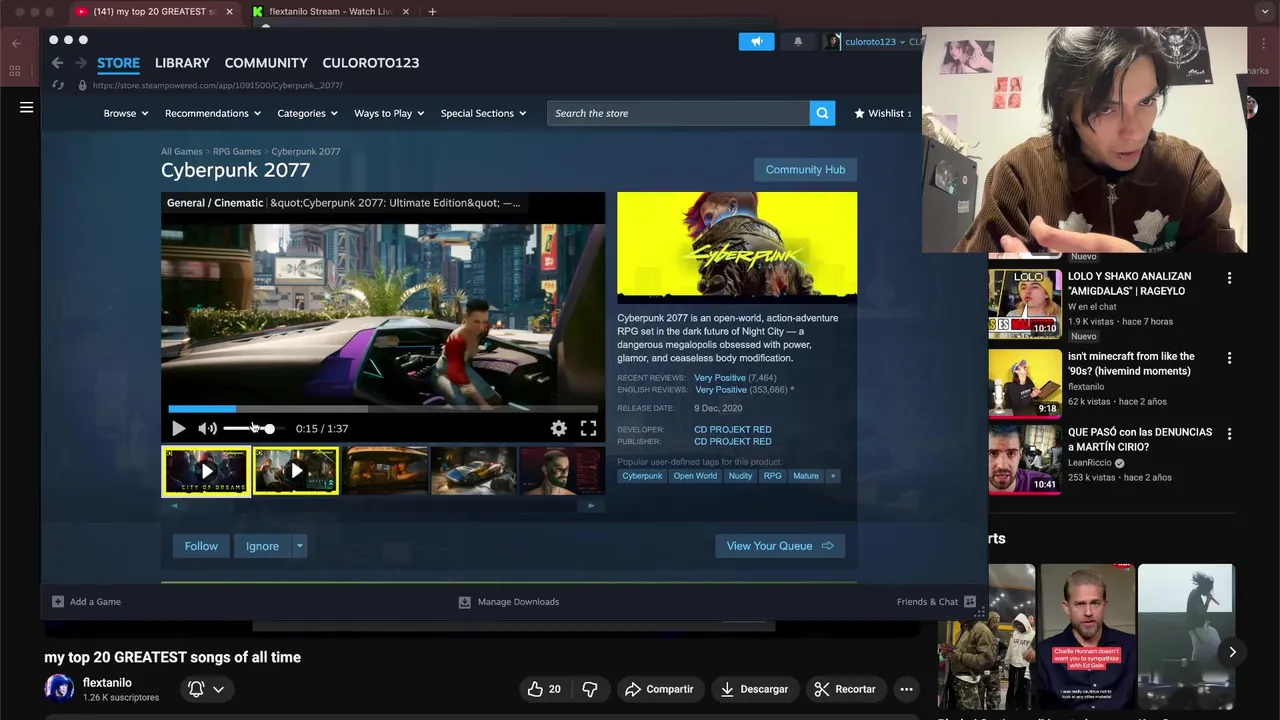Switch to Steam STORE tab
This screenshot has width=1280, height=720.
(118, 63)
